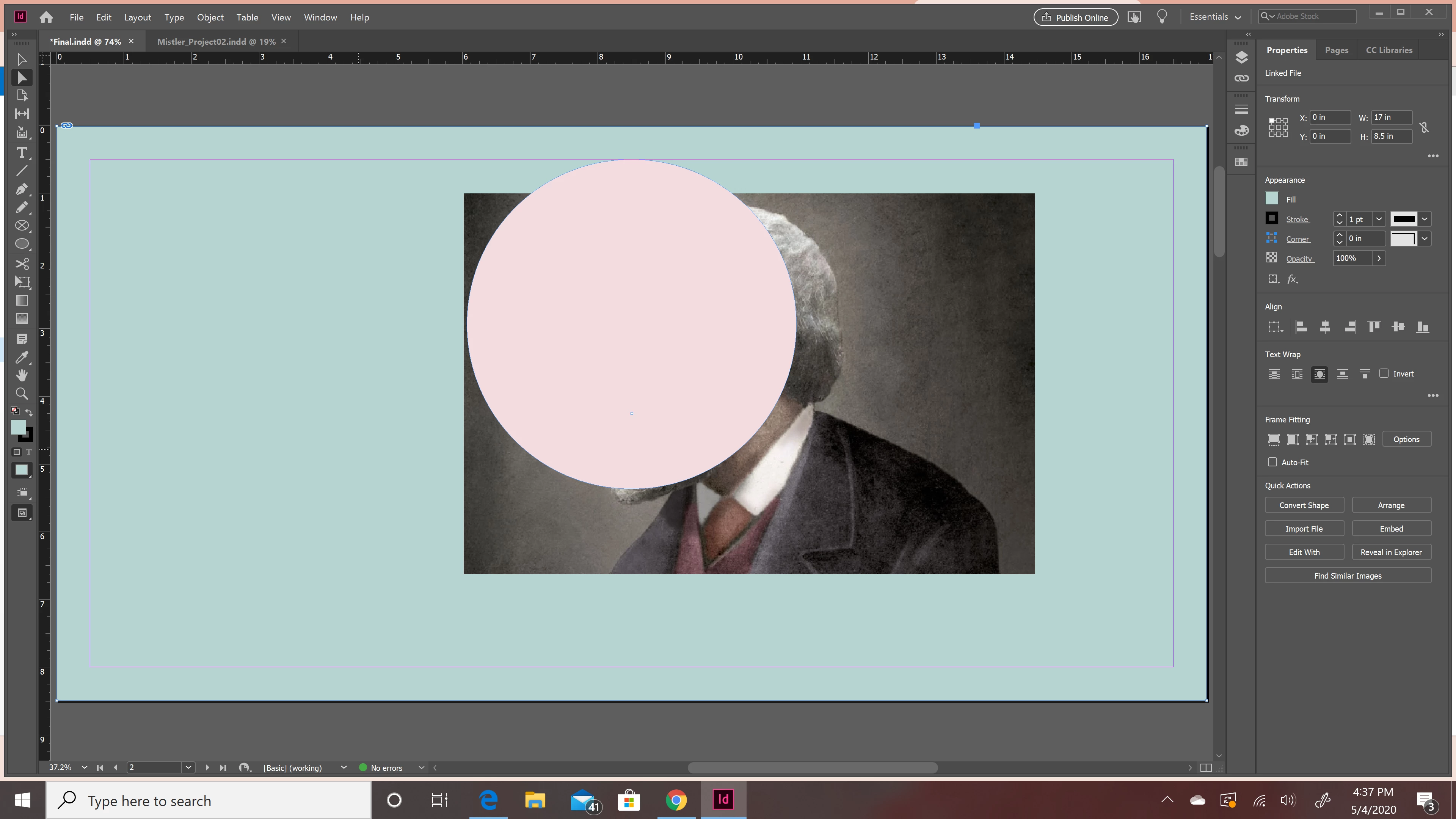Open the Essentials workspace dropdown
The image size is (1456, 819).
click(x=1214, y=17)
